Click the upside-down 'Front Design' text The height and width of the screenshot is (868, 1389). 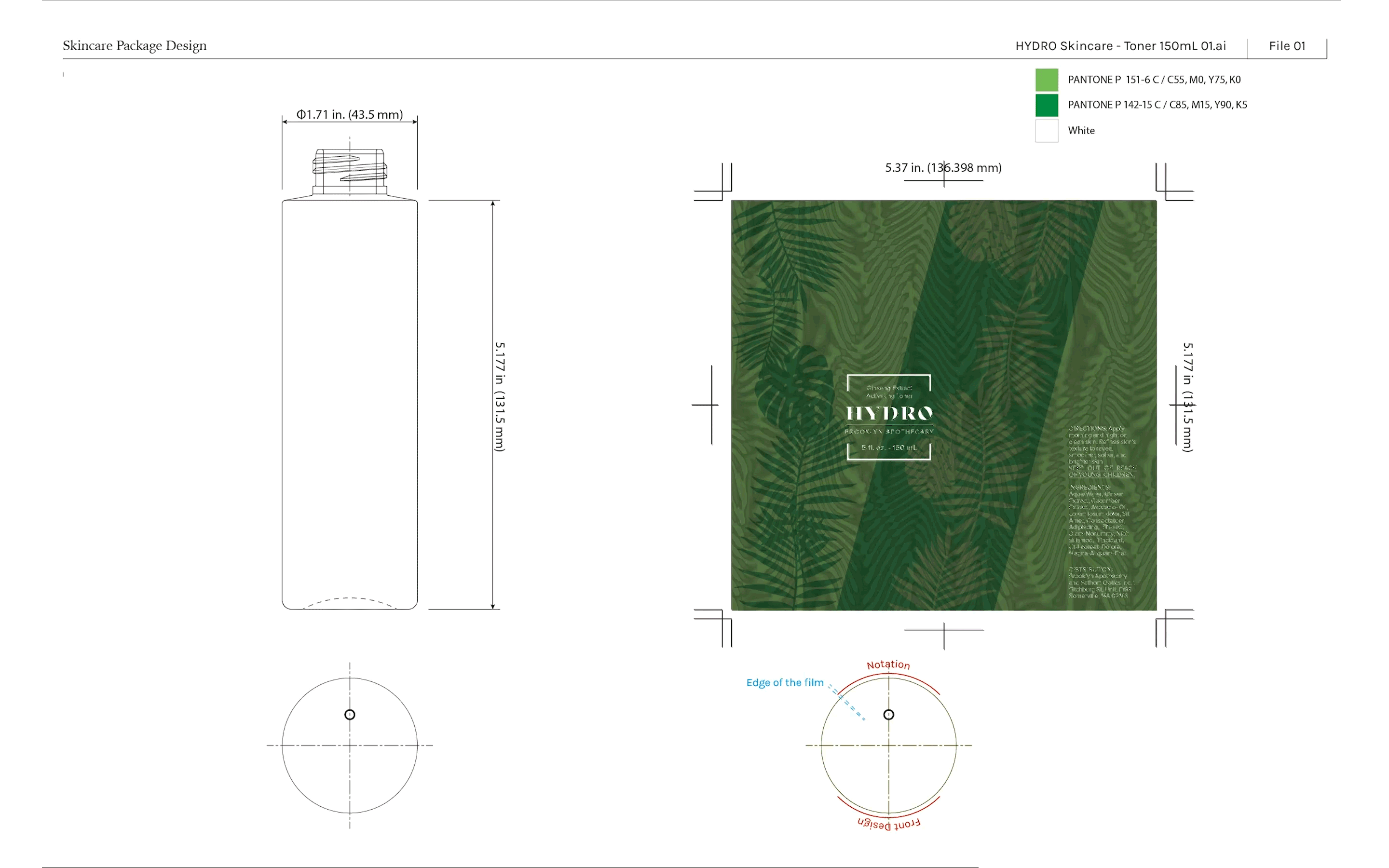(x=888, y=824)
